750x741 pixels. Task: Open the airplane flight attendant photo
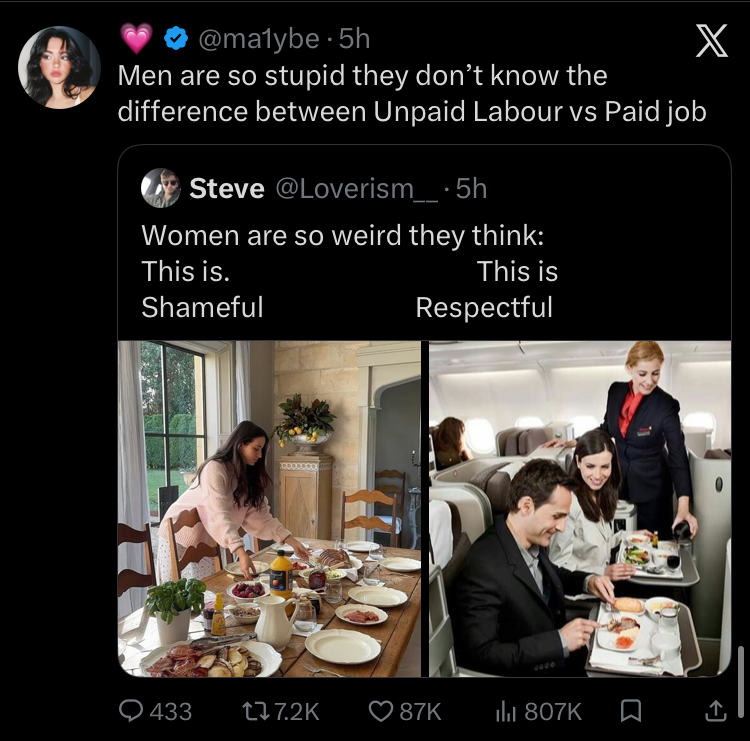point(580,509)
